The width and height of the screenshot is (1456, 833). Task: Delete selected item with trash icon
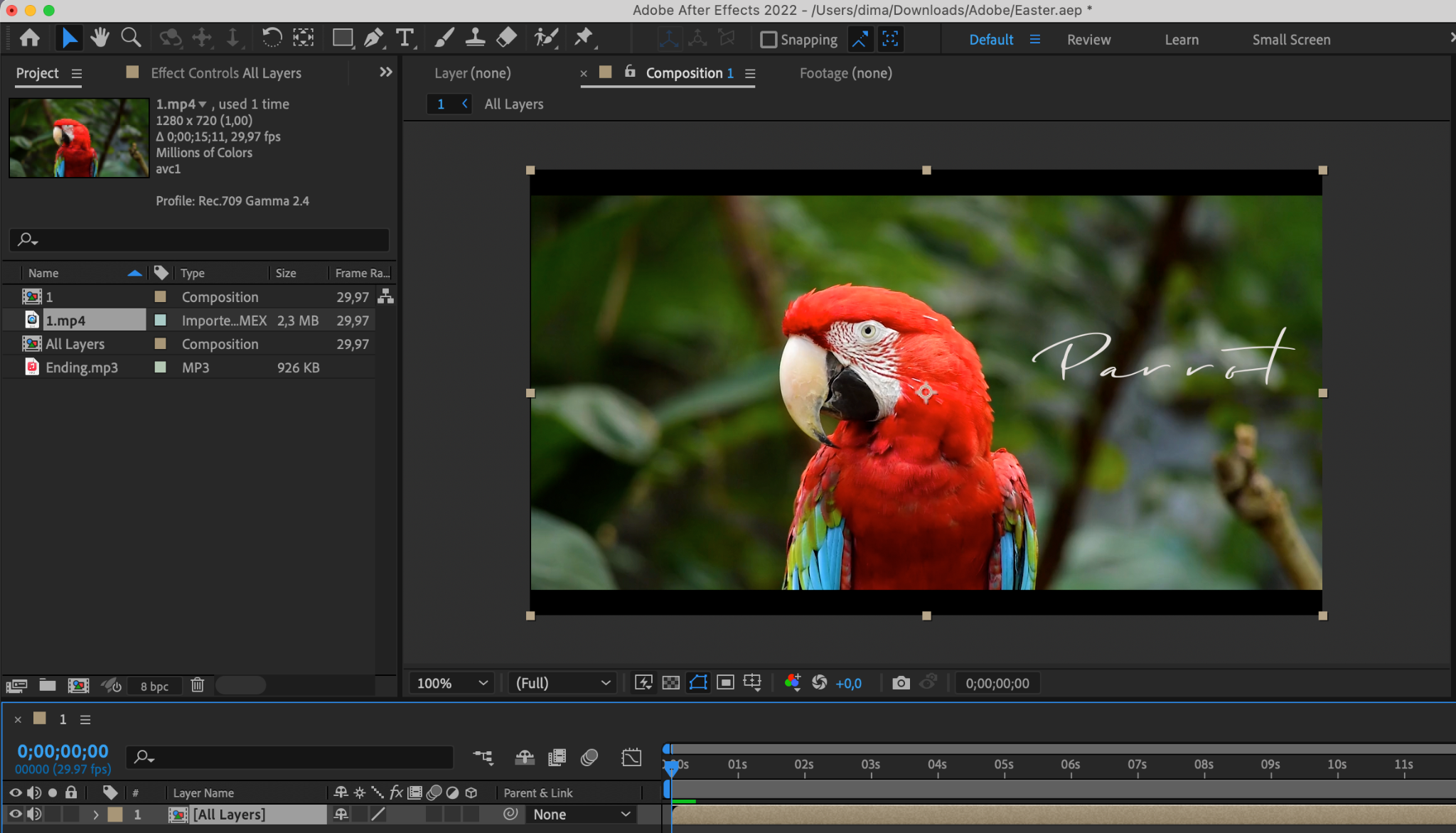(x=198, y=685)
